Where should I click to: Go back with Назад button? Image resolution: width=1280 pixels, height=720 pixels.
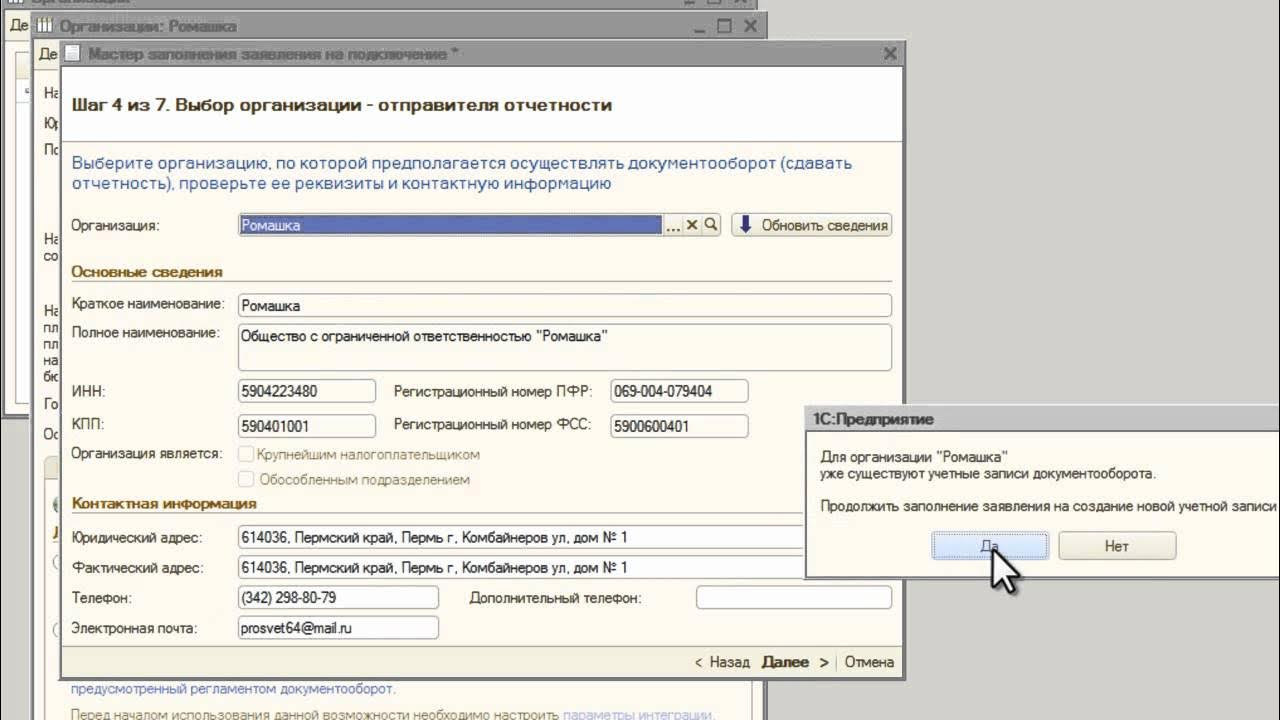(x=721, y=662)
